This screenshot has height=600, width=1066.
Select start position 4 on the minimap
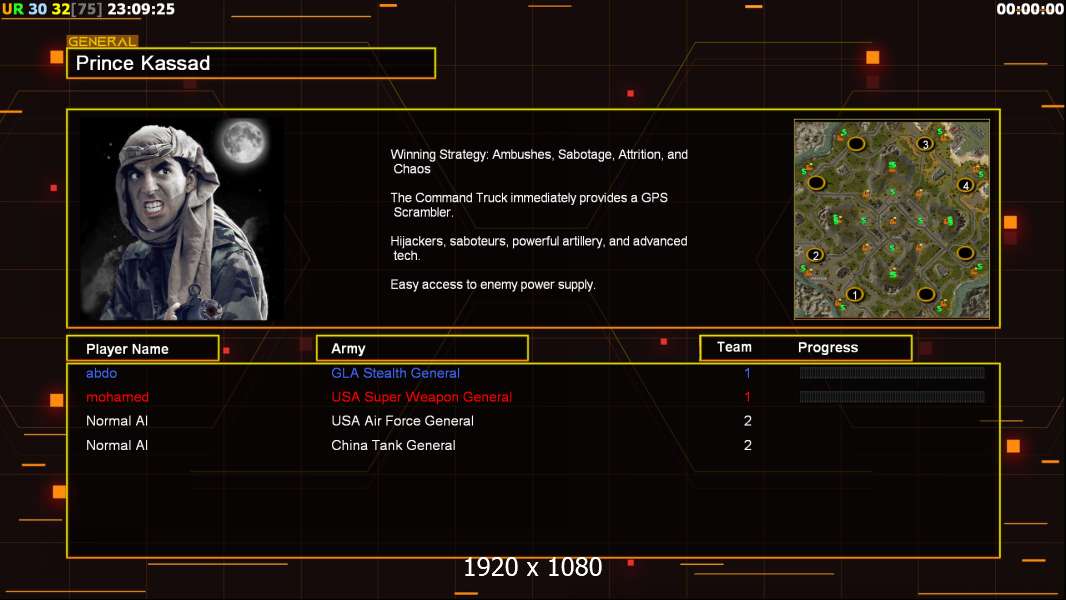965,185
